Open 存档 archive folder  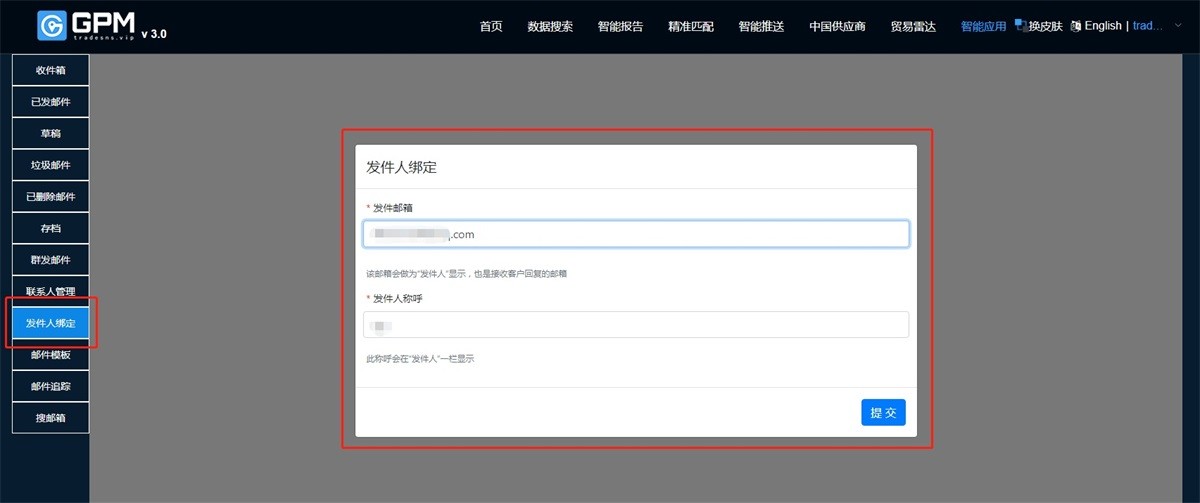pyautogui.click(x=50, y=228)
